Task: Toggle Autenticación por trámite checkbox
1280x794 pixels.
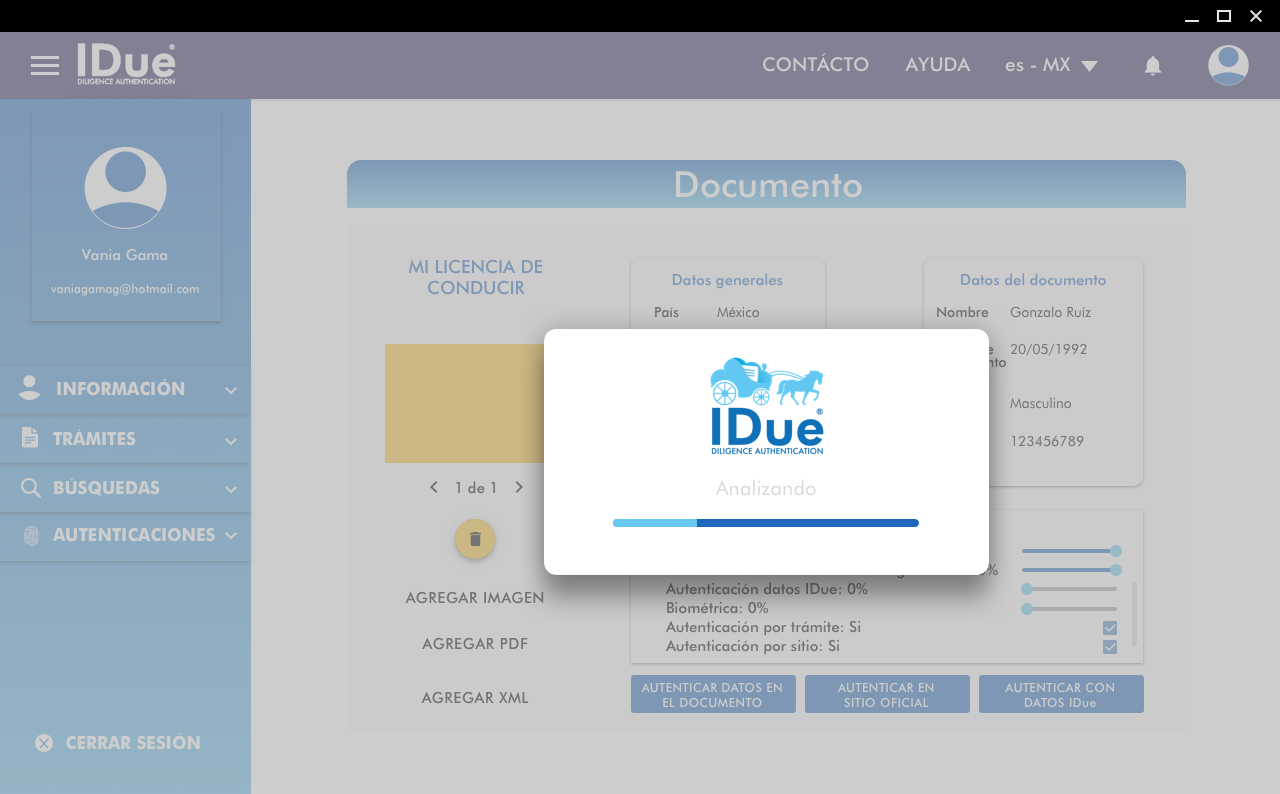Action: click(x=1109, y=628)
